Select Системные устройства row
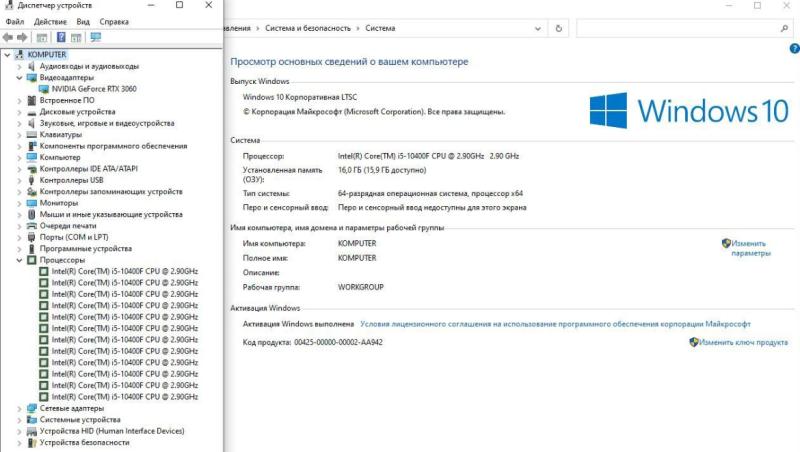Image resolution: width=800 pixels, height=452 pixels. [x=80, y=419]
